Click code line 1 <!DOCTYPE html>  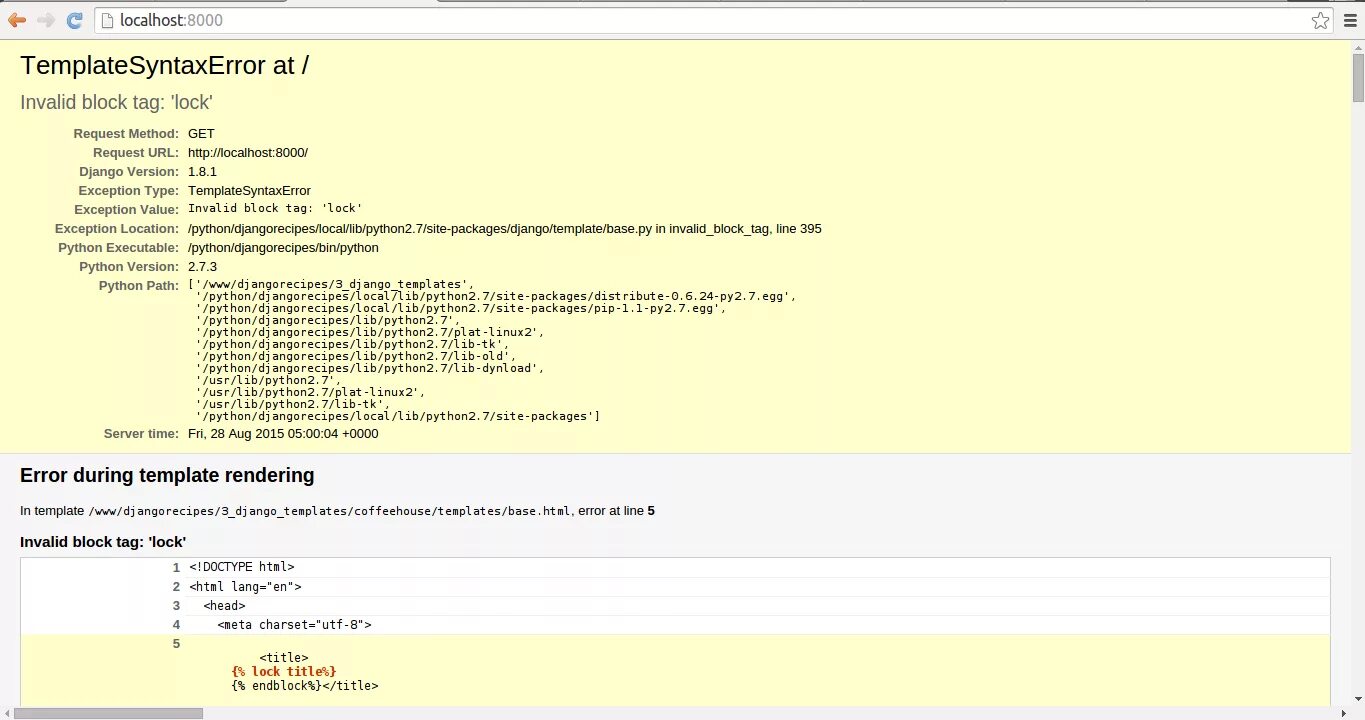[242, 567]
